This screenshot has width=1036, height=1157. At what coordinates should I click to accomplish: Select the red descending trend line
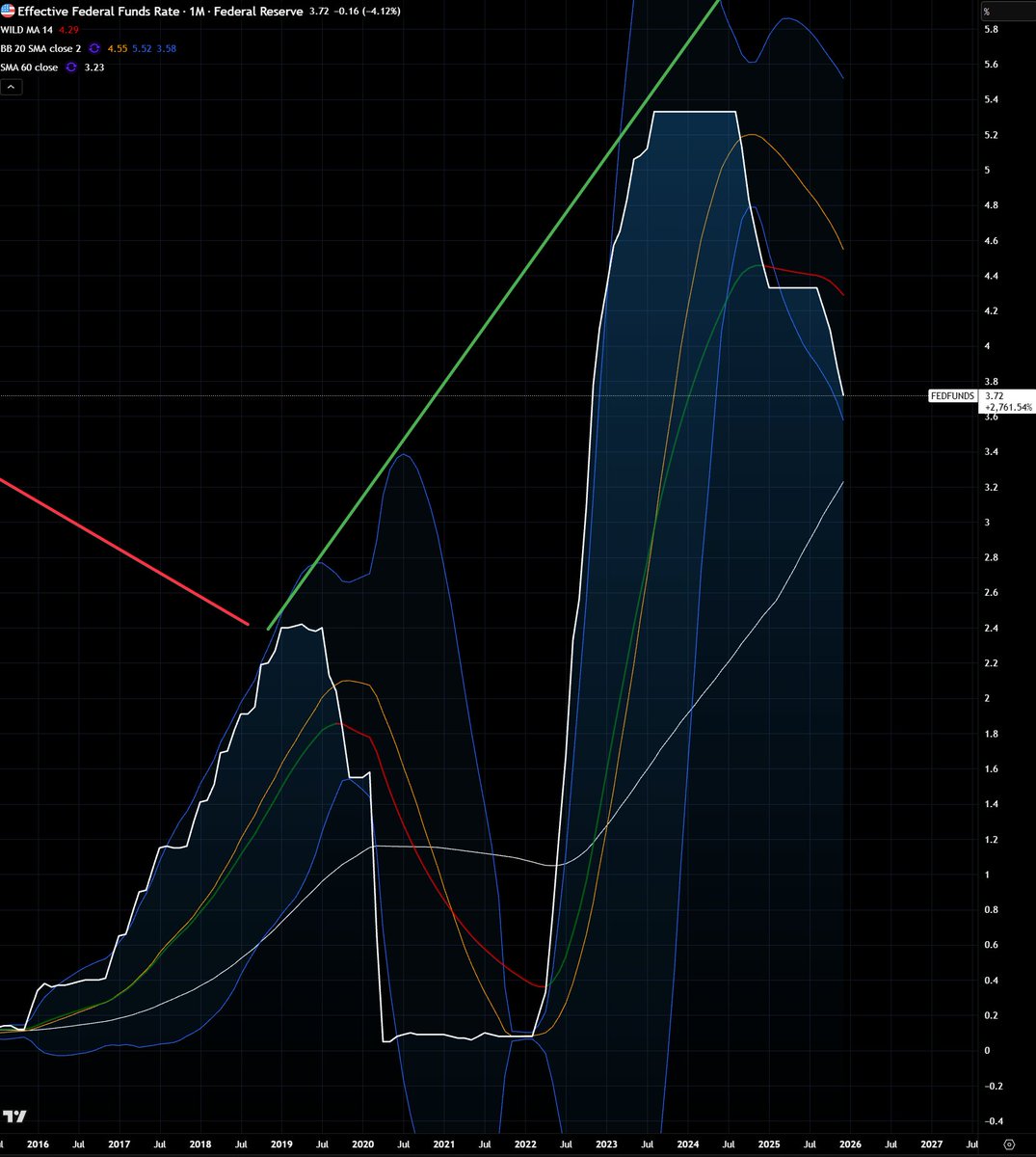pyautogui.click(x=124, y=552)
